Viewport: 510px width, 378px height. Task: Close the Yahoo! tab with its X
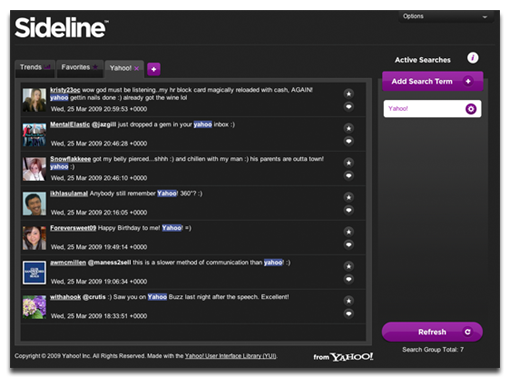point(137,68)
